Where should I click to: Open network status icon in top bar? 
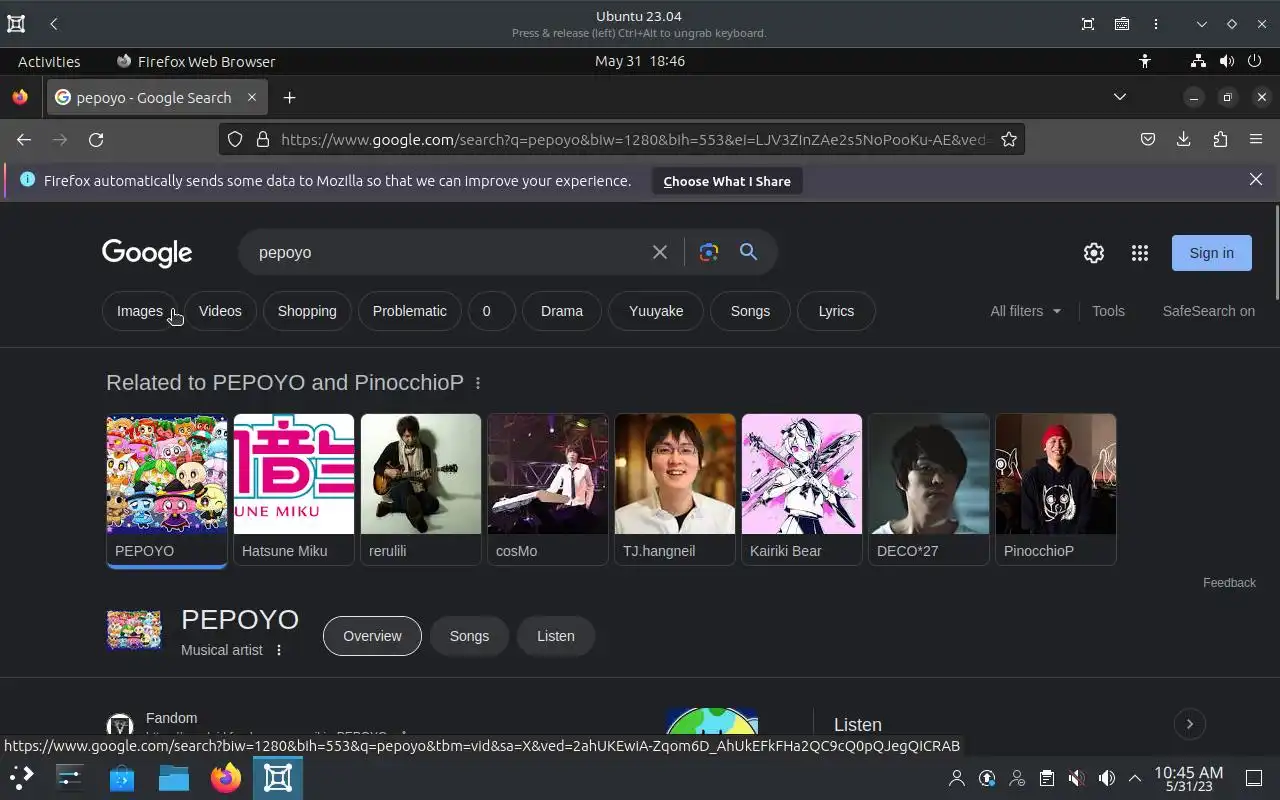coord(1198,61)
